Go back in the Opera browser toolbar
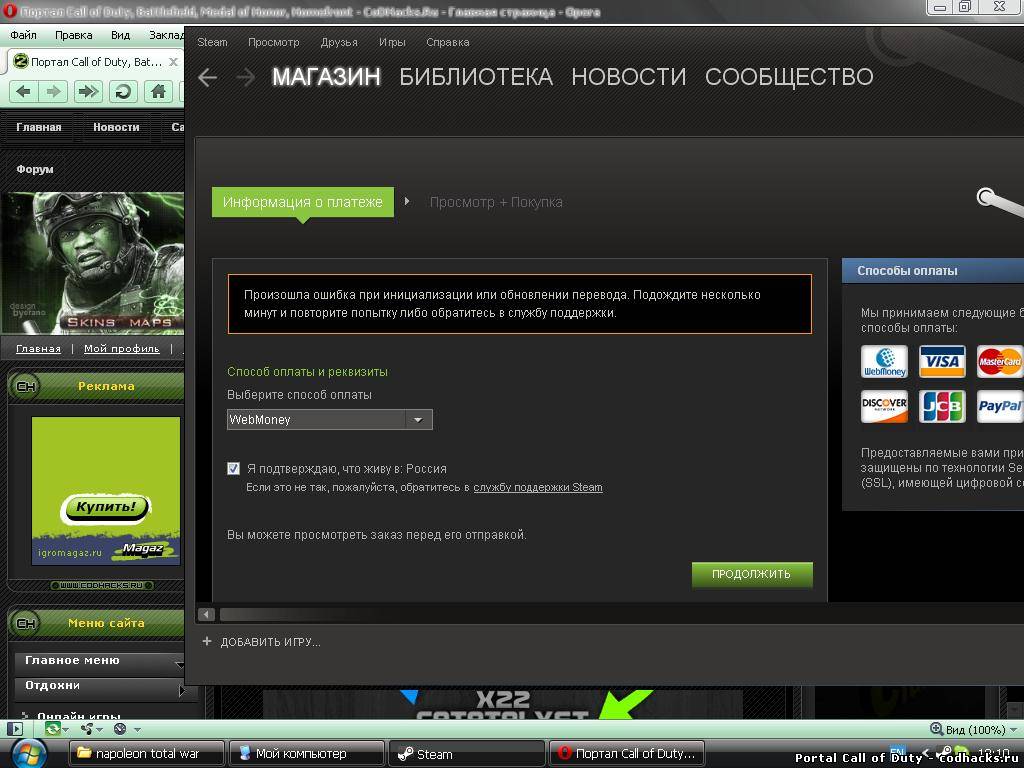Image resolution: width=1024 pixels, height=768 pixels. click(24, 91)
